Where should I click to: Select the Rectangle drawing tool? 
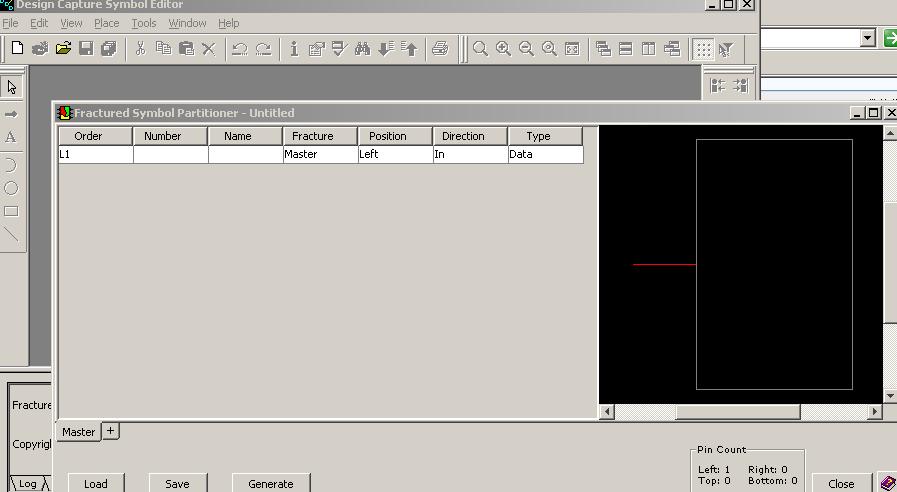pos(11,211)
